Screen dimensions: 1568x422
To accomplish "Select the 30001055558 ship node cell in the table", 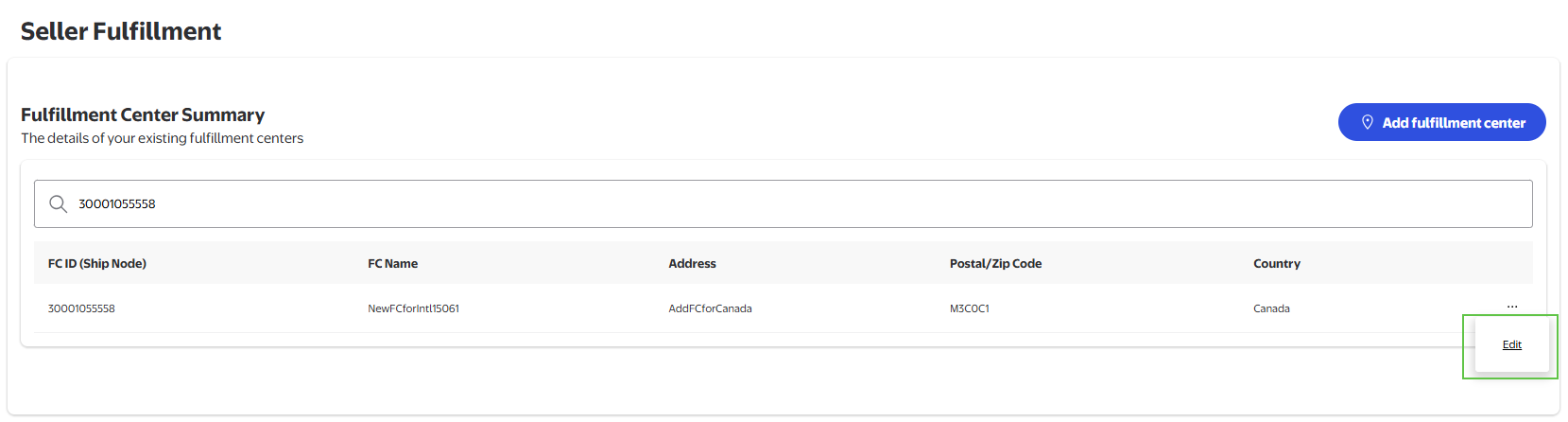I will point(81,308).
